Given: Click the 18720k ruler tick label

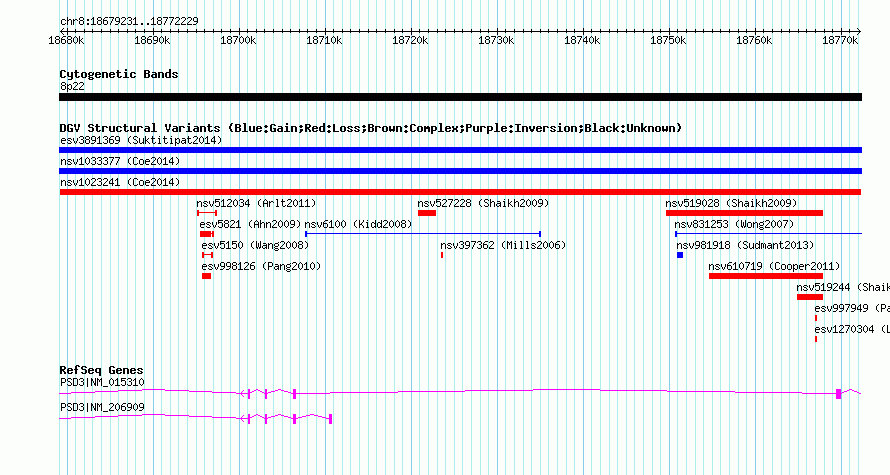Looking at the screenshot, I should (x=410, y=40).
